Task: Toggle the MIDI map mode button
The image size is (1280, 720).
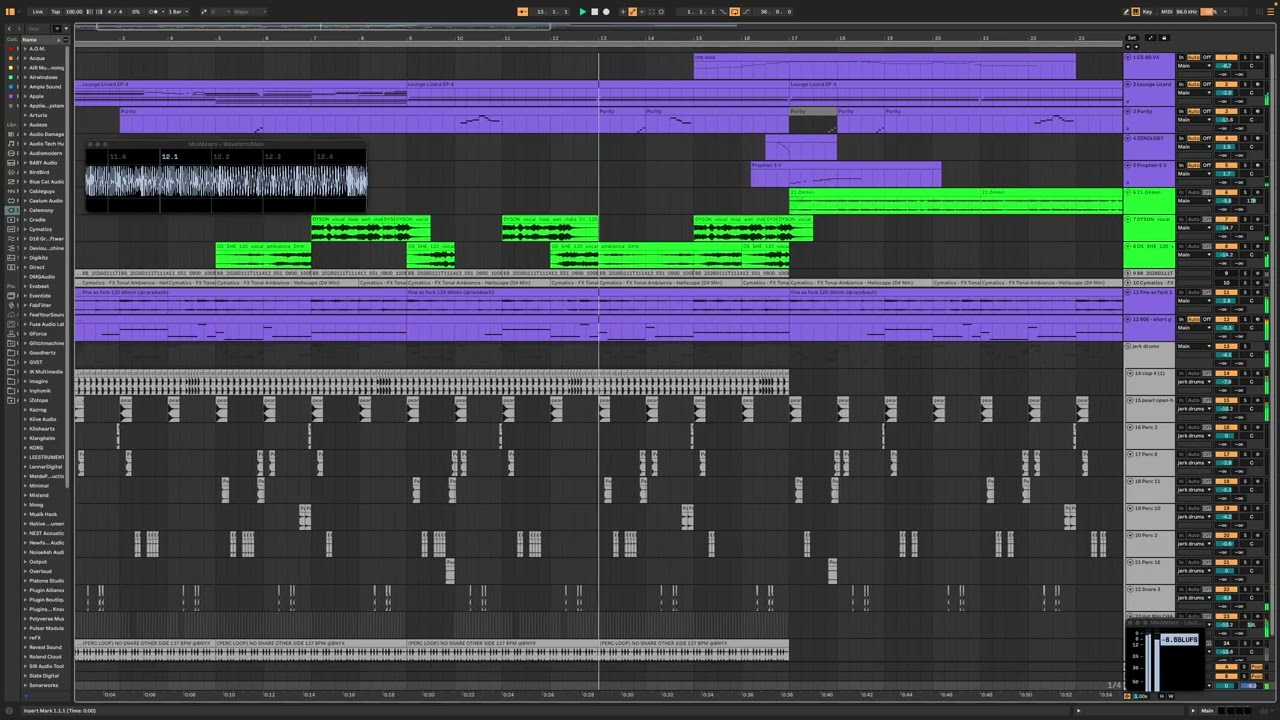Action: point(1167,12)
